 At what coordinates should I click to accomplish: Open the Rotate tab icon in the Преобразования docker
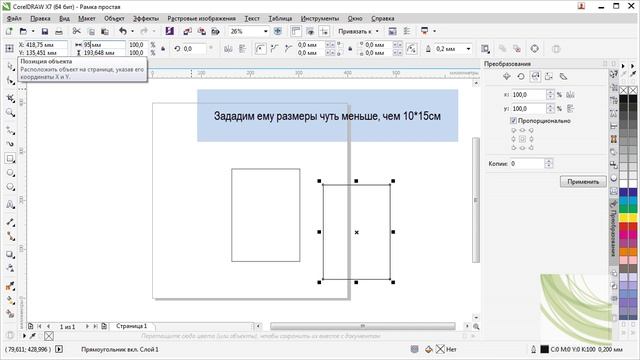click(x=521, y=76)
